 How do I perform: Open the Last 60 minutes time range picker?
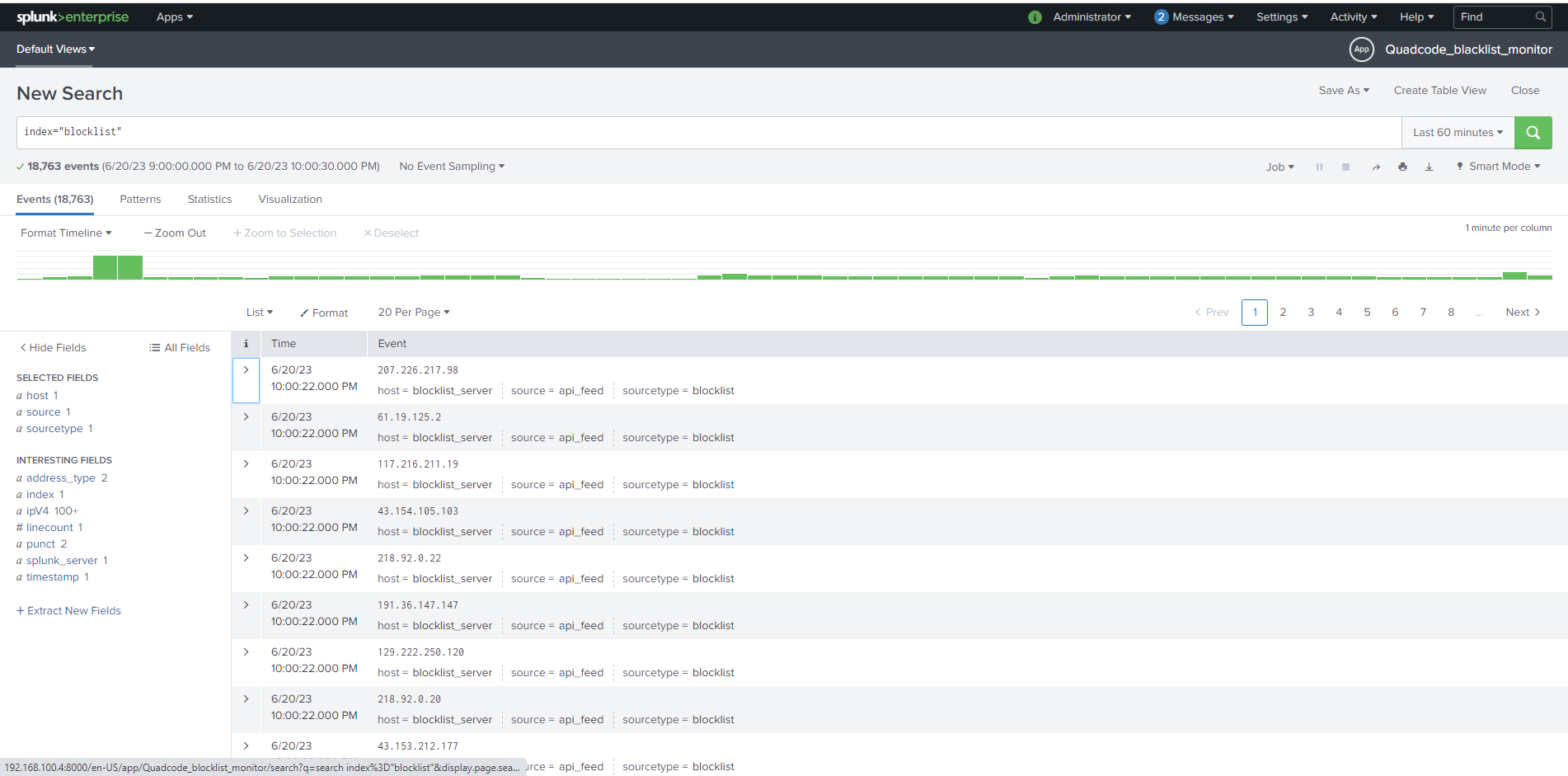coord(1456,132)
